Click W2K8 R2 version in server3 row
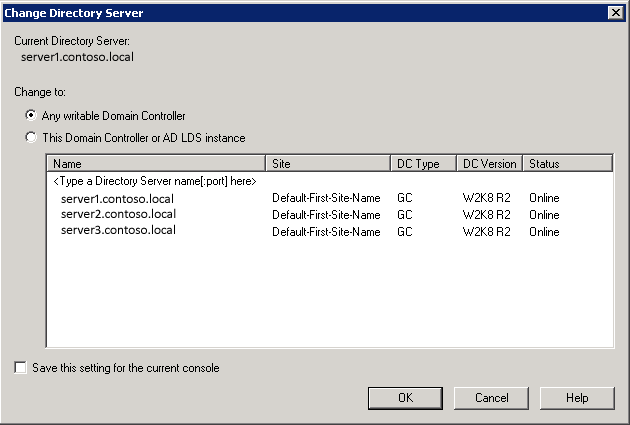The width and height of the screenshot is (630, 425). tap(487, 232)
